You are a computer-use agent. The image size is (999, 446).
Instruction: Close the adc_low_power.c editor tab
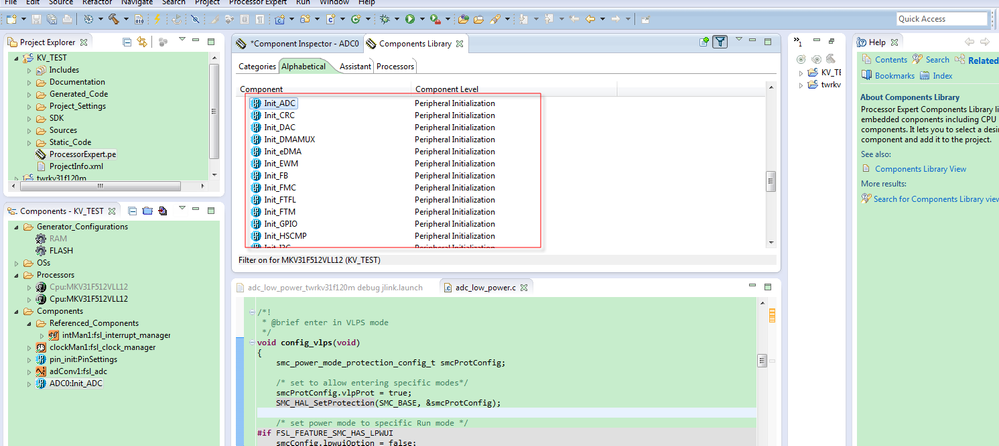pos(524,288)
